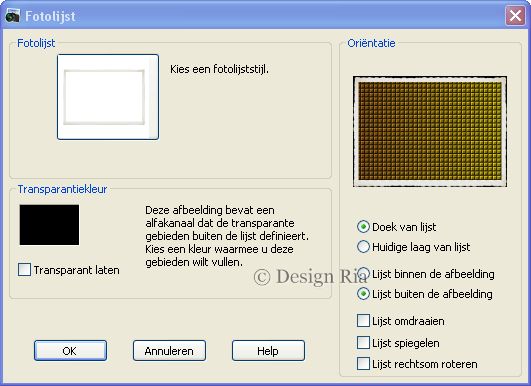The width and height of the screenshot is (531, 386).
Task: Expand the frame style dropdown arrow strip
Action: [154, 97]
